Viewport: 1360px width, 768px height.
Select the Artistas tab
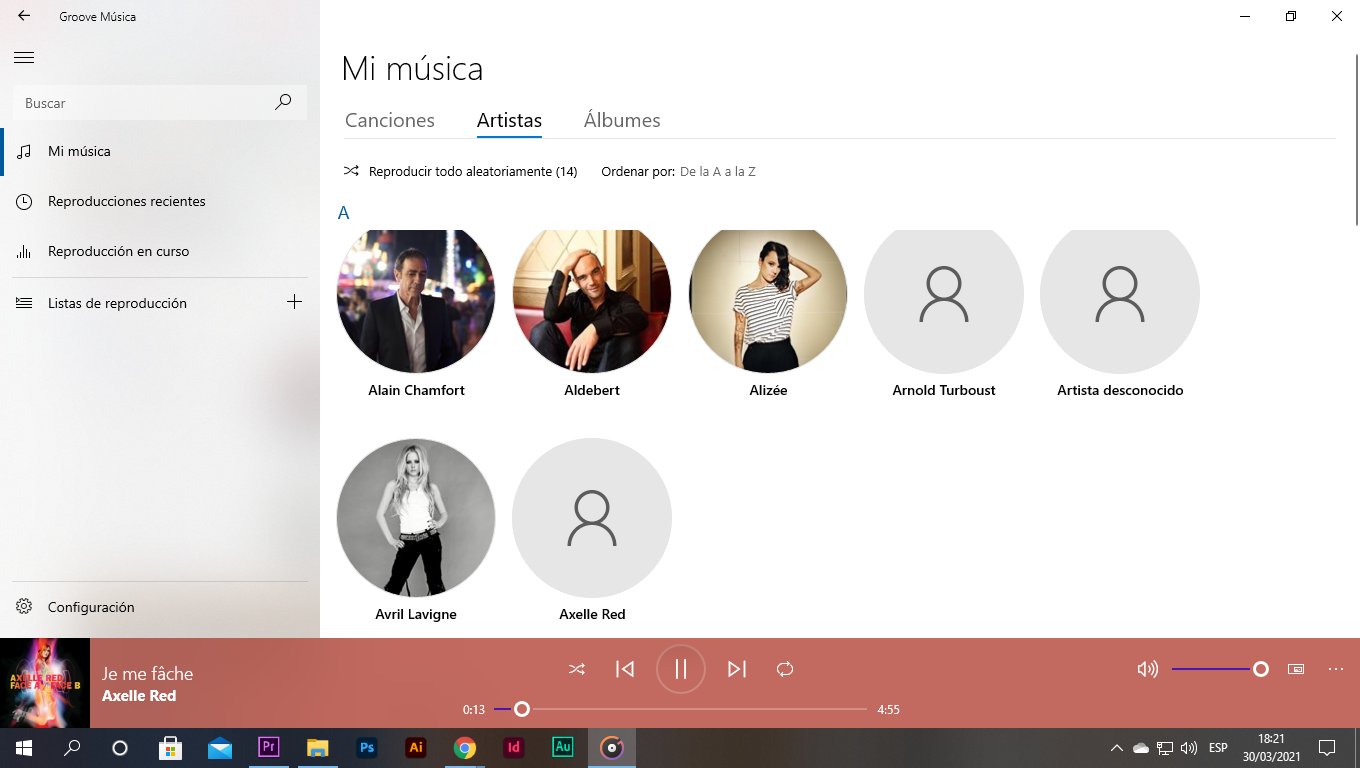point(509,120)
